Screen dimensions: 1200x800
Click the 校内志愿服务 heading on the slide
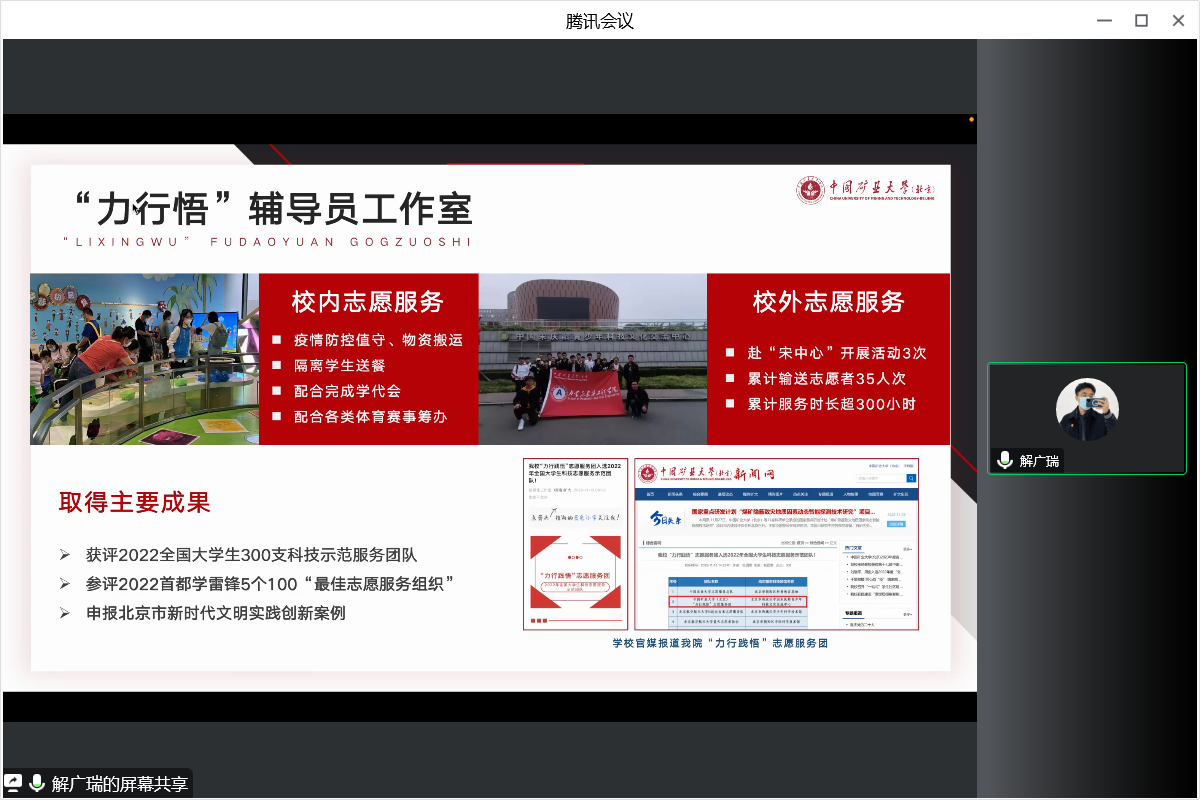tap(367, 301)
